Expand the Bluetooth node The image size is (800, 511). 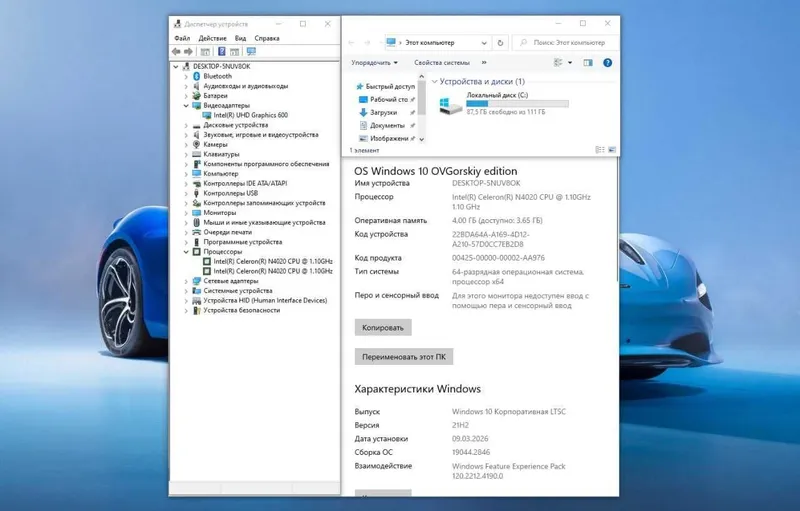pos(186,76)
